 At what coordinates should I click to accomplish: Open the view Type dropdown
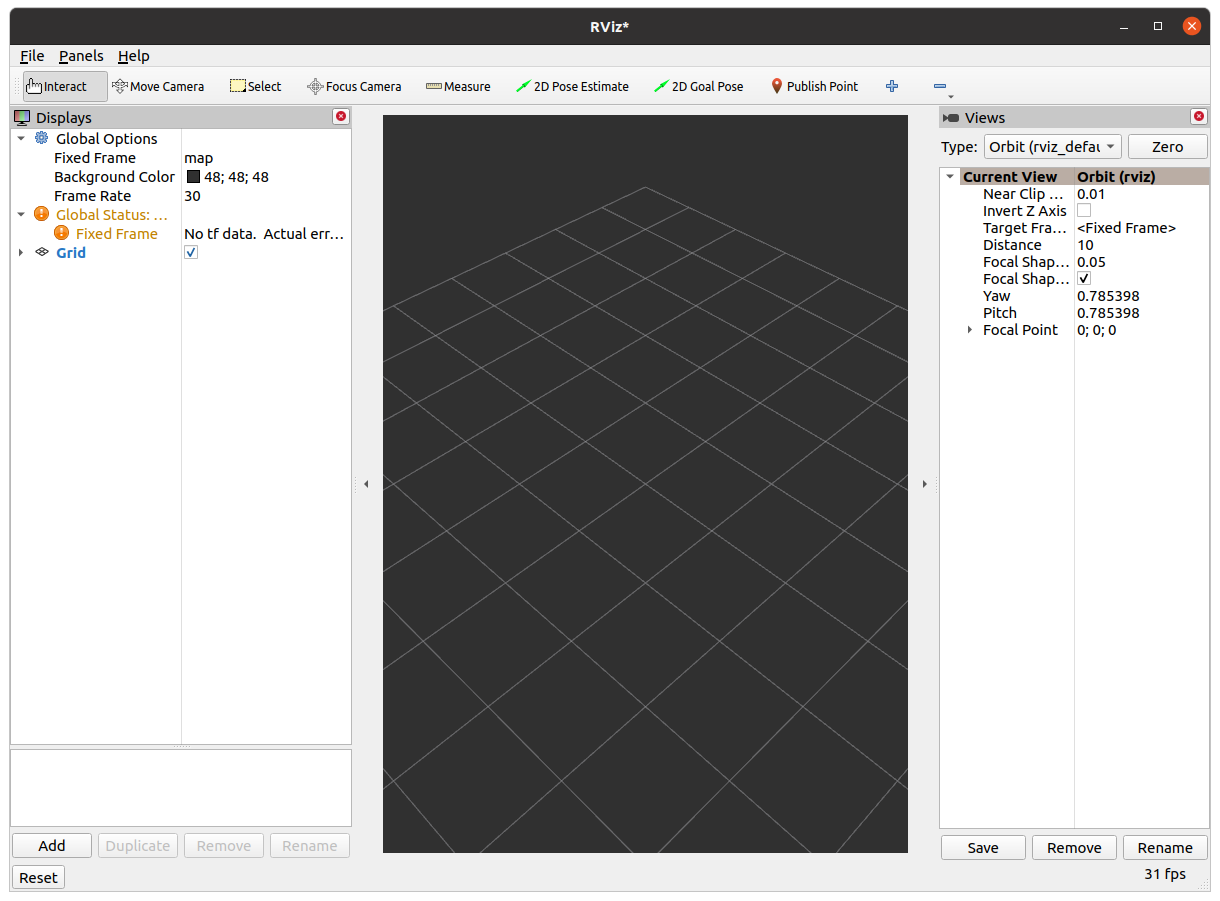[x=1053, y=147]
